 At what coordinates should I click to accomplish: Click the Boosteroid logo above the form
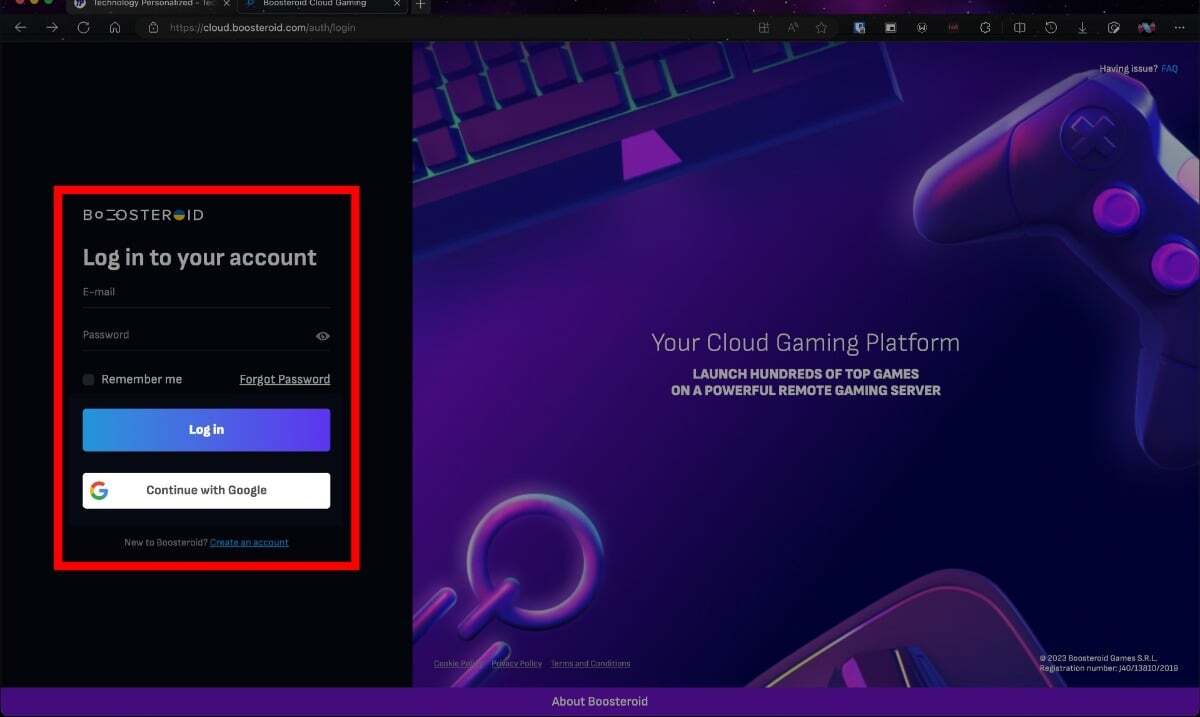coord(143,215)
